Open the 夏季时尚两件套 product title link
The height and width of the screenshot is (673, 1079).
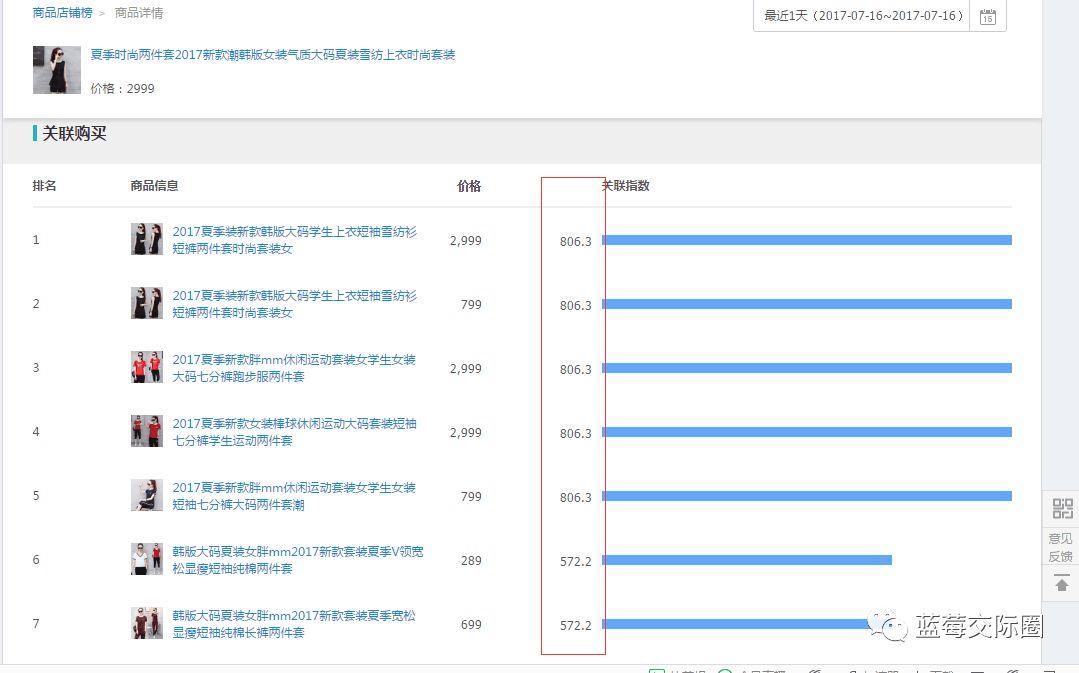[270, 54]
